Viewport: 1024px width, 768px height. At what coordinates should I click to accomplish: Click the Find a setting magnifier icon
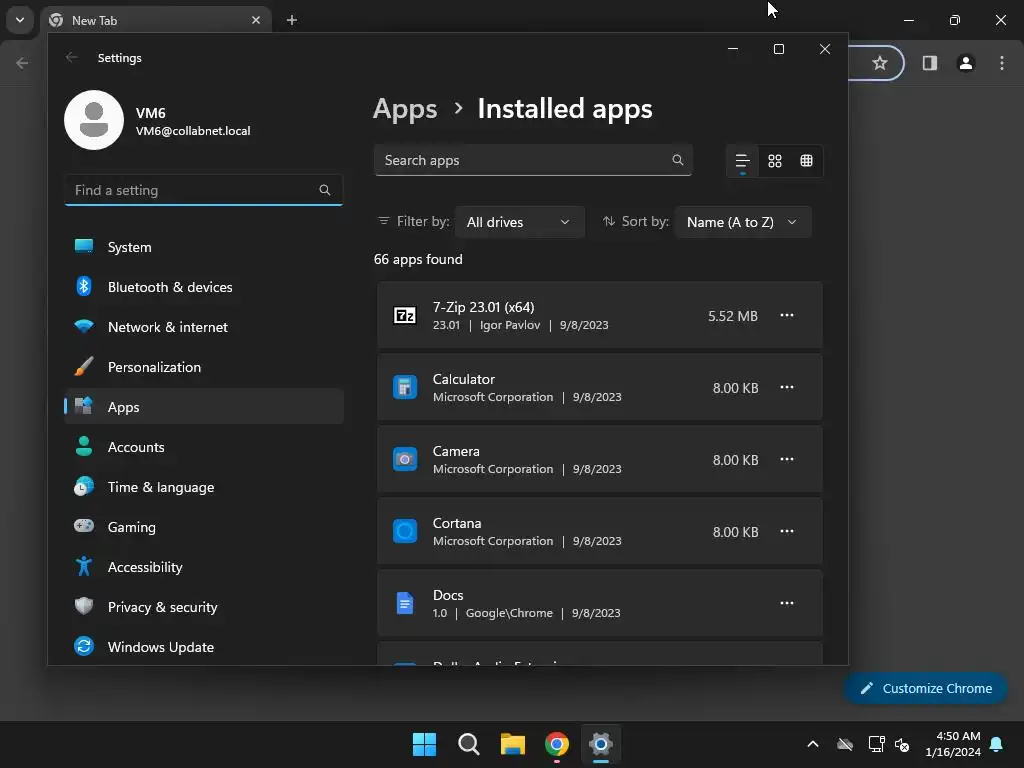pos(325,190)
